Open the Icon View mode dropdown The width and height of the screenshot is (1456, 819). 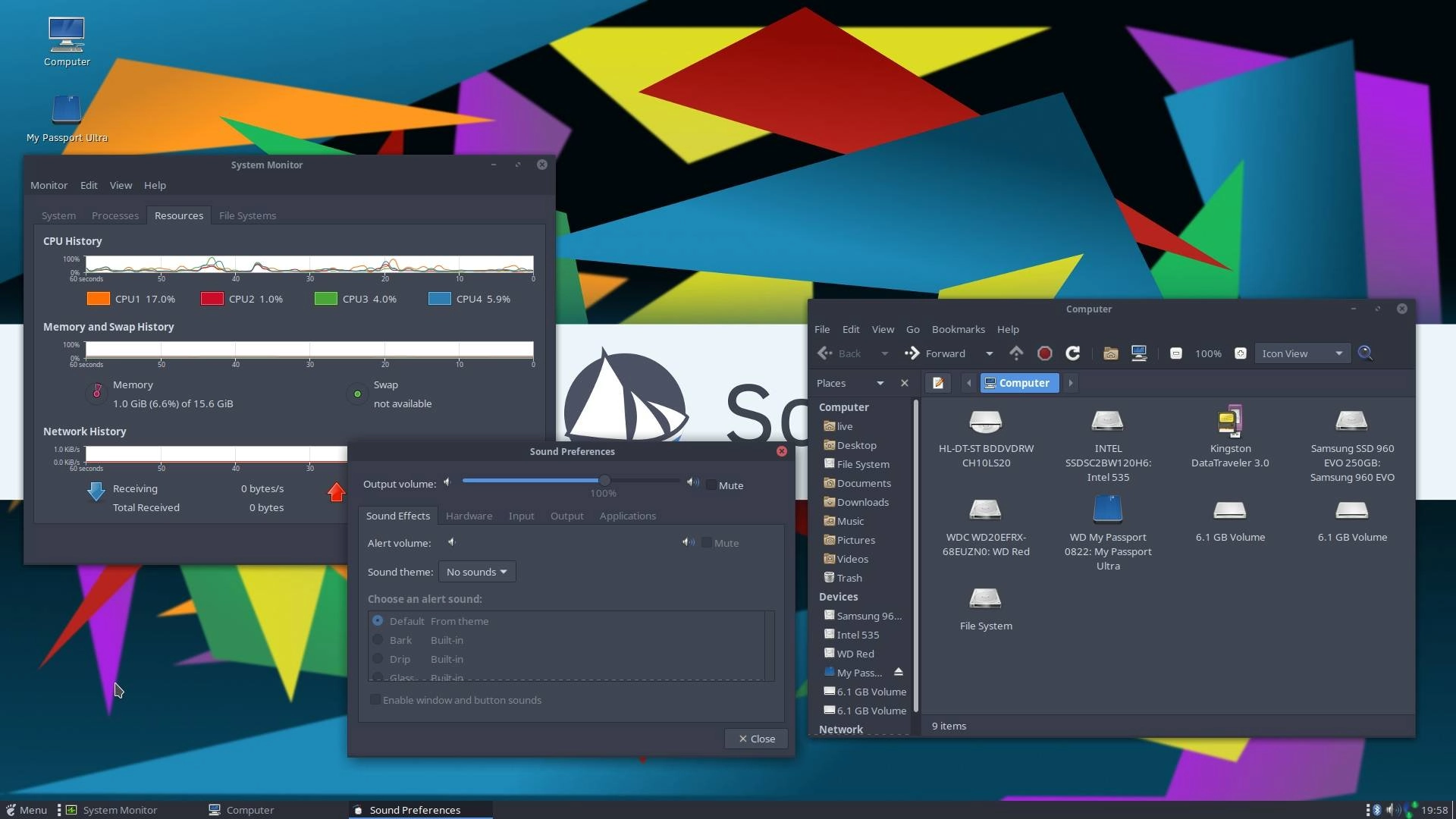pos(1301,353)
